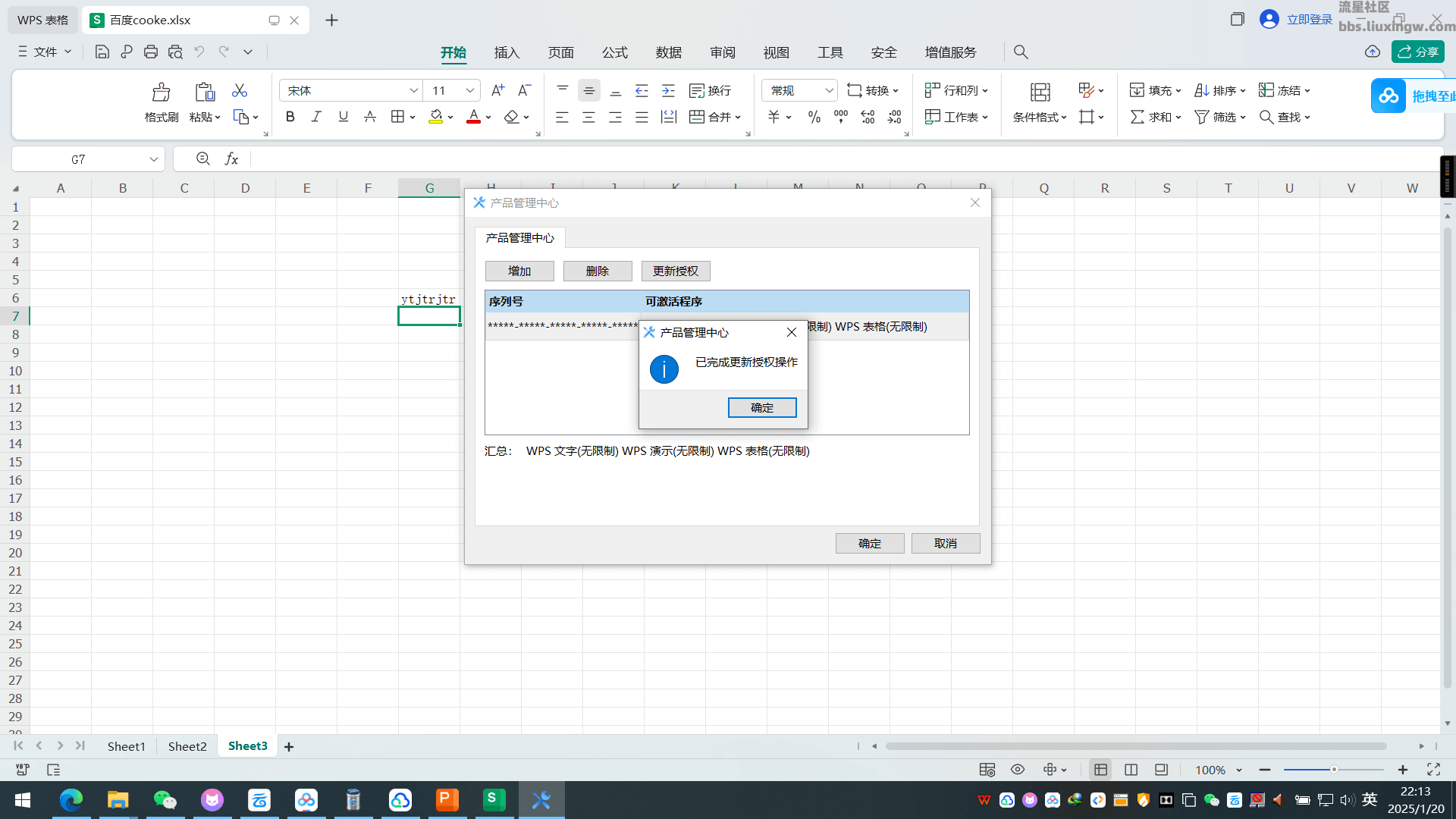The width and height of the screenshot is (1456, 819).
Task: Toggle Strikethrough formatting
Action: (370, 117)
